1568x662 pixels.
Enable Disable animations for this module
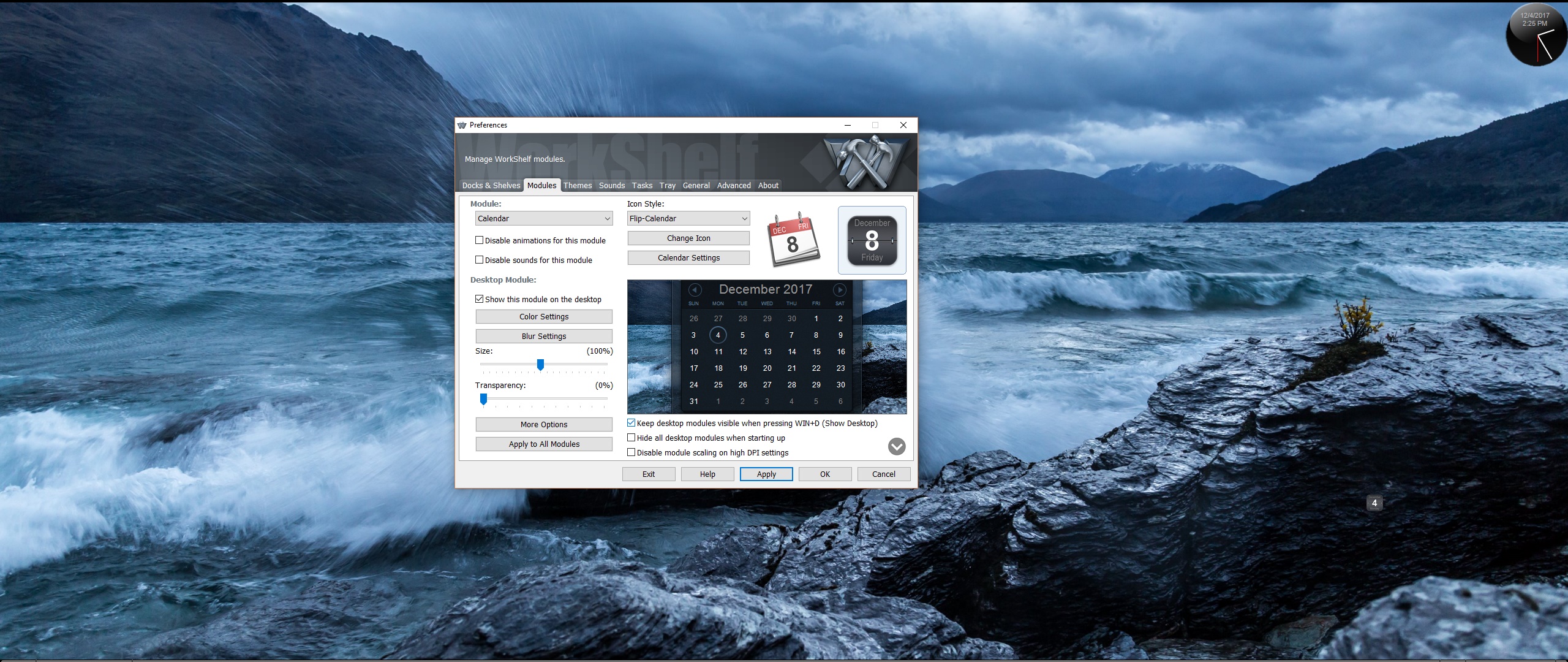click(480, 240)
